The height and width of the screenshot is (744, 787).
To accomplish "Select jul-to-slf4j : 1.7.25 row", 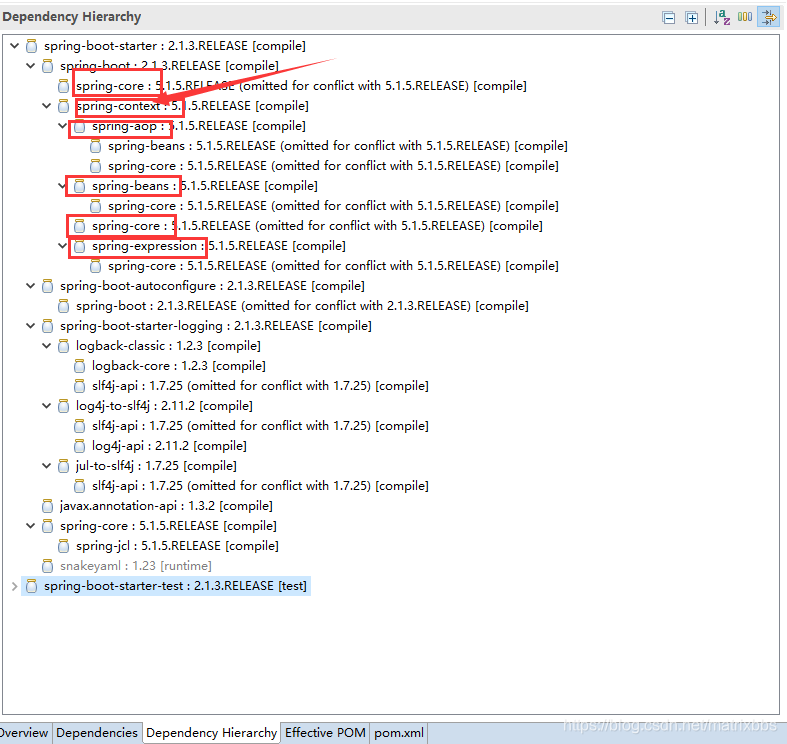I will coord(156,466).
